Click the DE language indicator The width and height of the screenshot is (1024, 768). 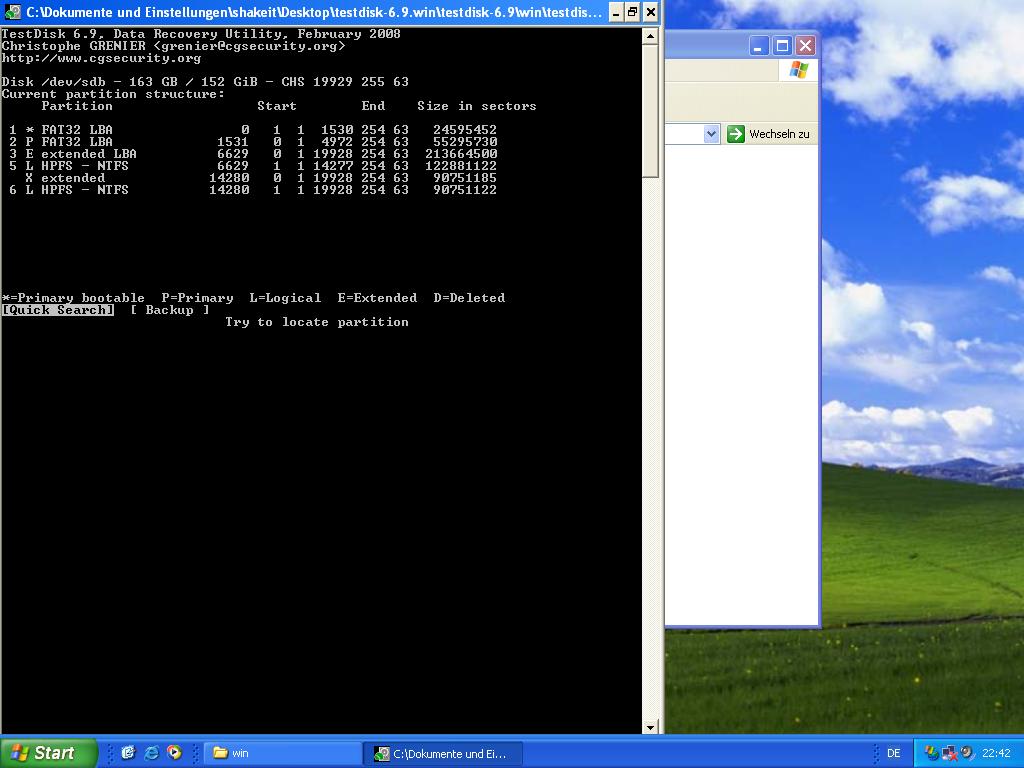[x=893, y=754]
